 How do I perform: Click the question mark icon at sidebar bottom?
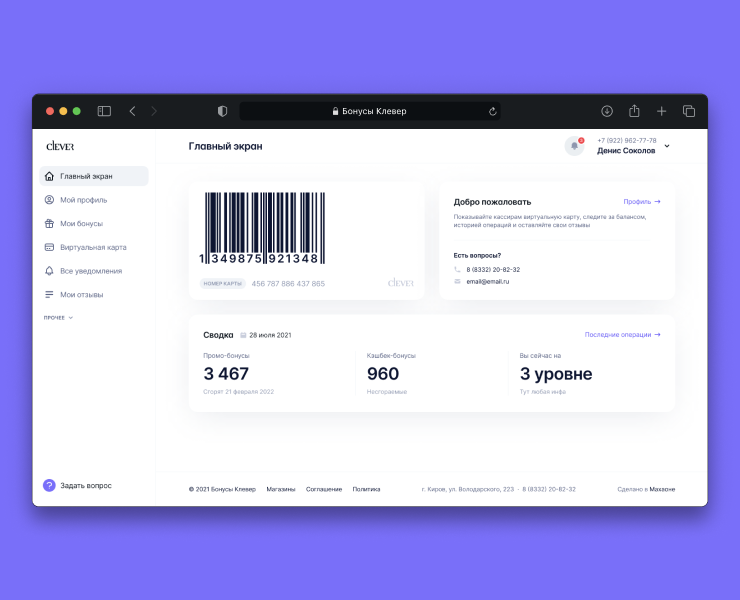pos(49,485)
